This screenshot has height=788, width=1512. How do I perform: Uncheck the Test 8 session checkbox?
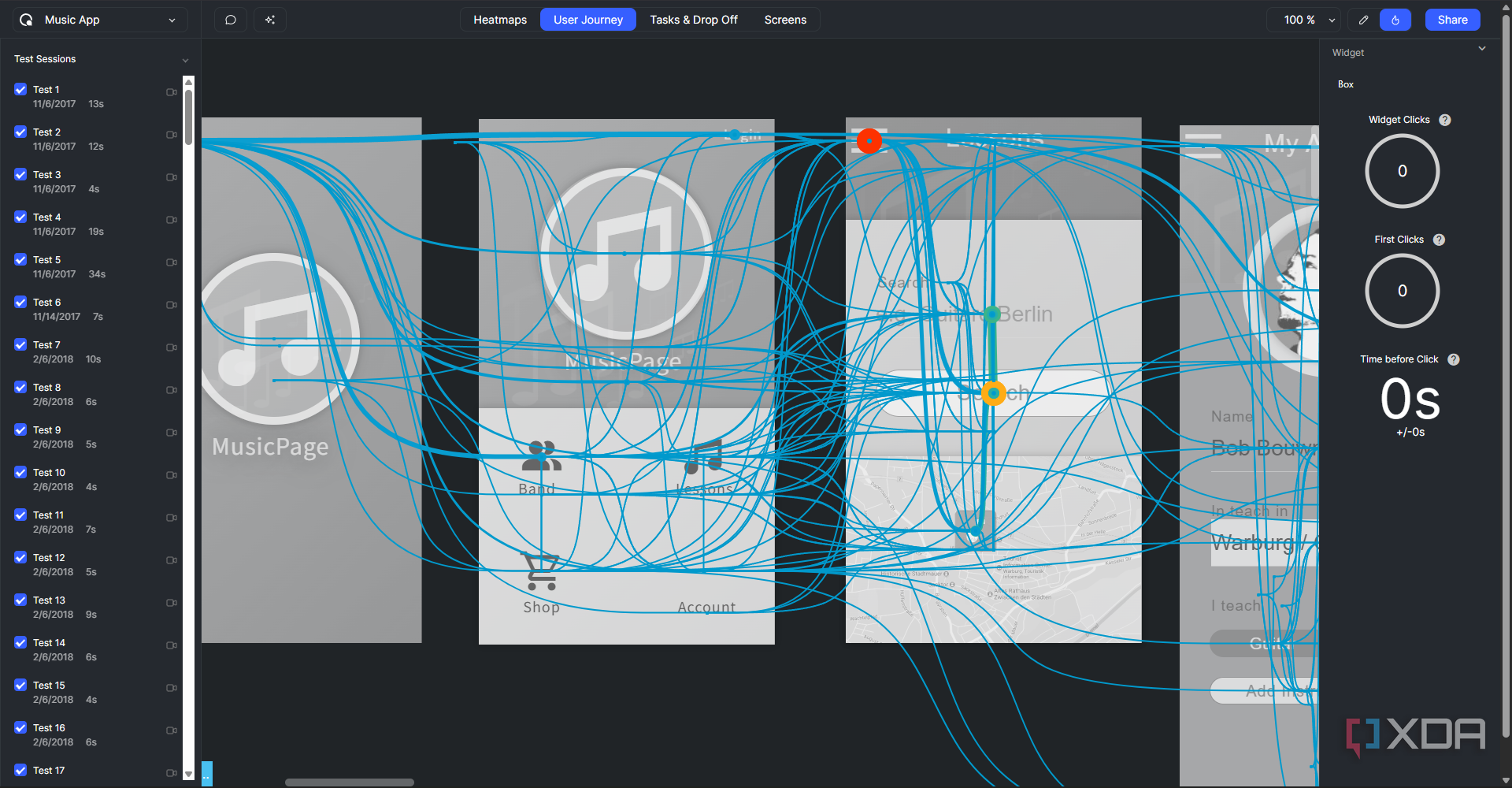[x=20, y=387]
